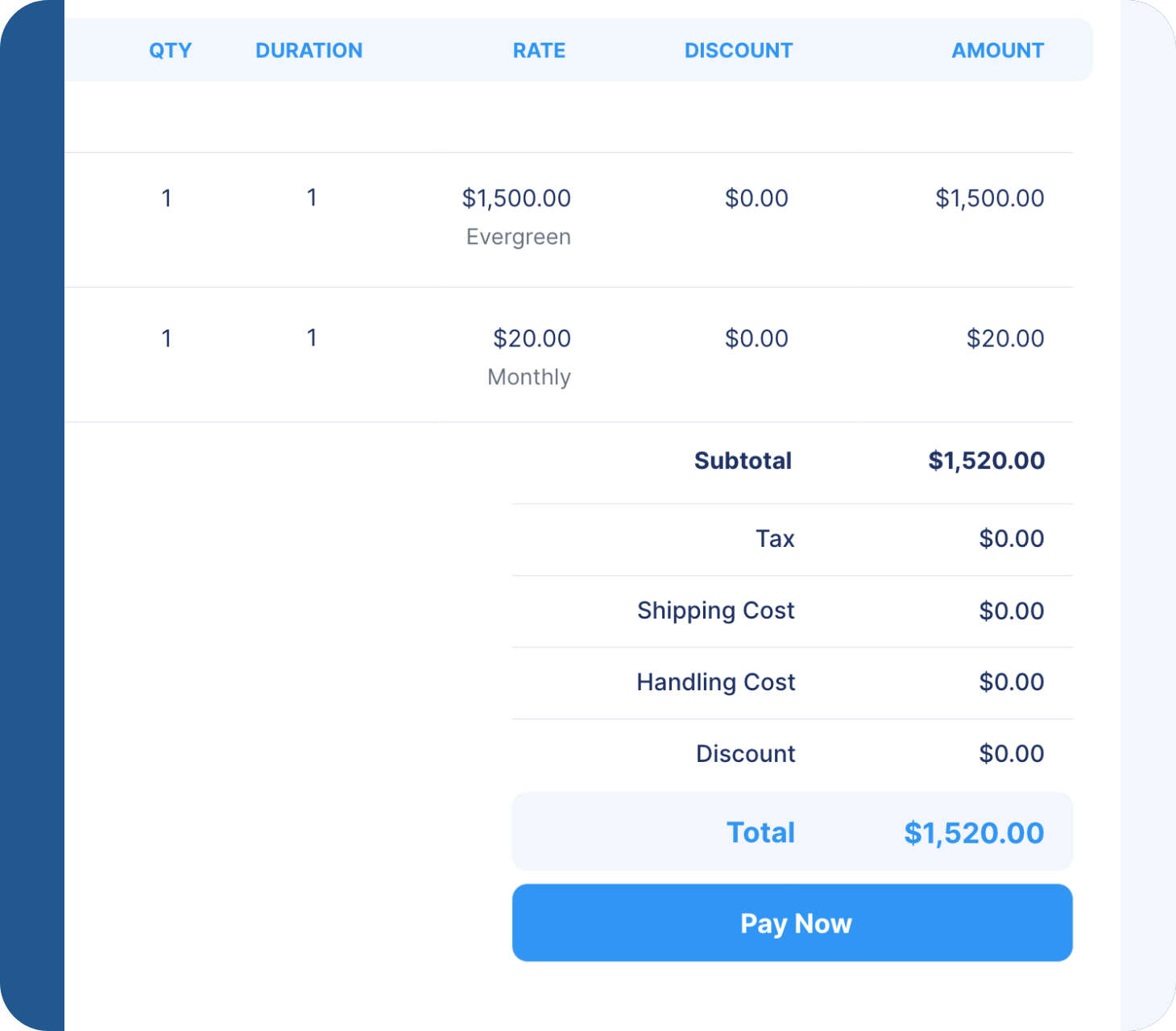Viewport: 1176px width, 1031px height.
Task: Click the AMOUNT column header
Action: [x=998, y=51]
